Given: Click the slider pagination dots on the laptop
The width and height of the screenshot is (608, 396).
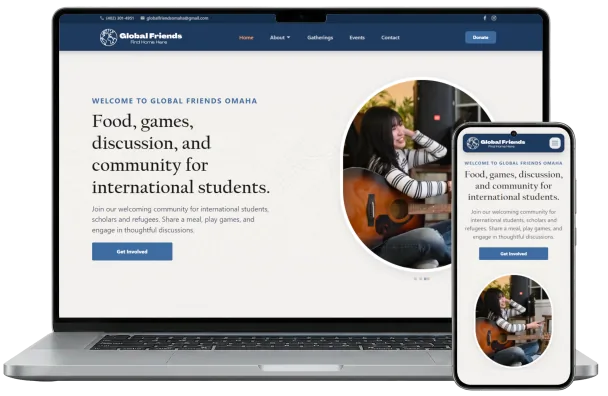Looking at the screenshot, I should point(422,278).
